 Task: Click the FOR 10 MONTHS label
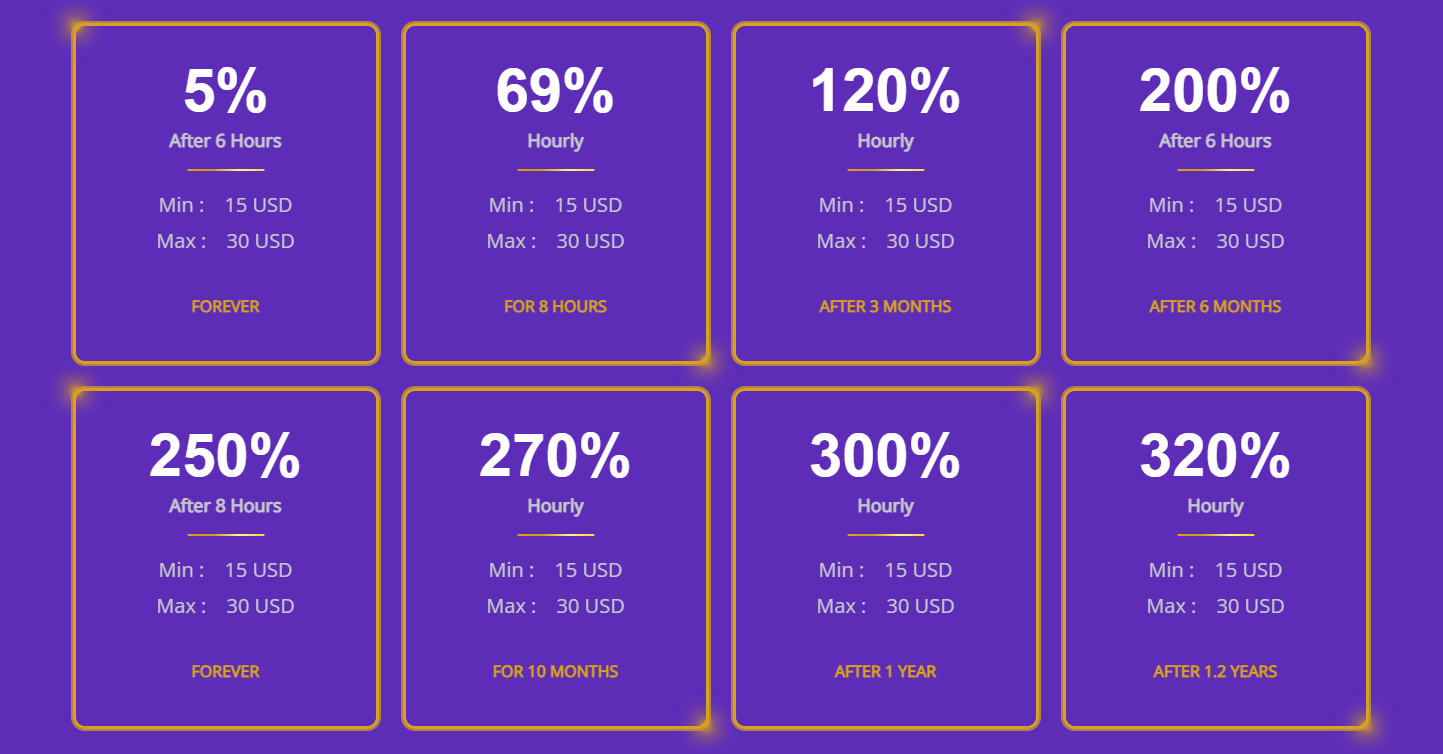click(555, 671)
